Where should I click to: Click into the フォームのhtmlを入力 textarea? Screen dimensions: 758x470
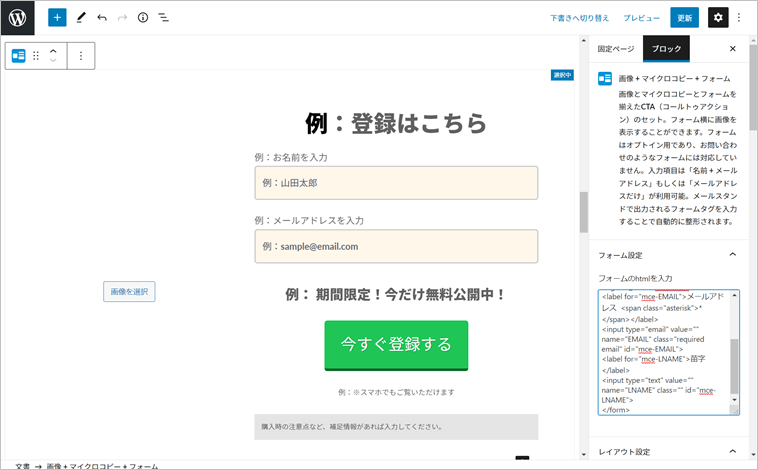664,350
